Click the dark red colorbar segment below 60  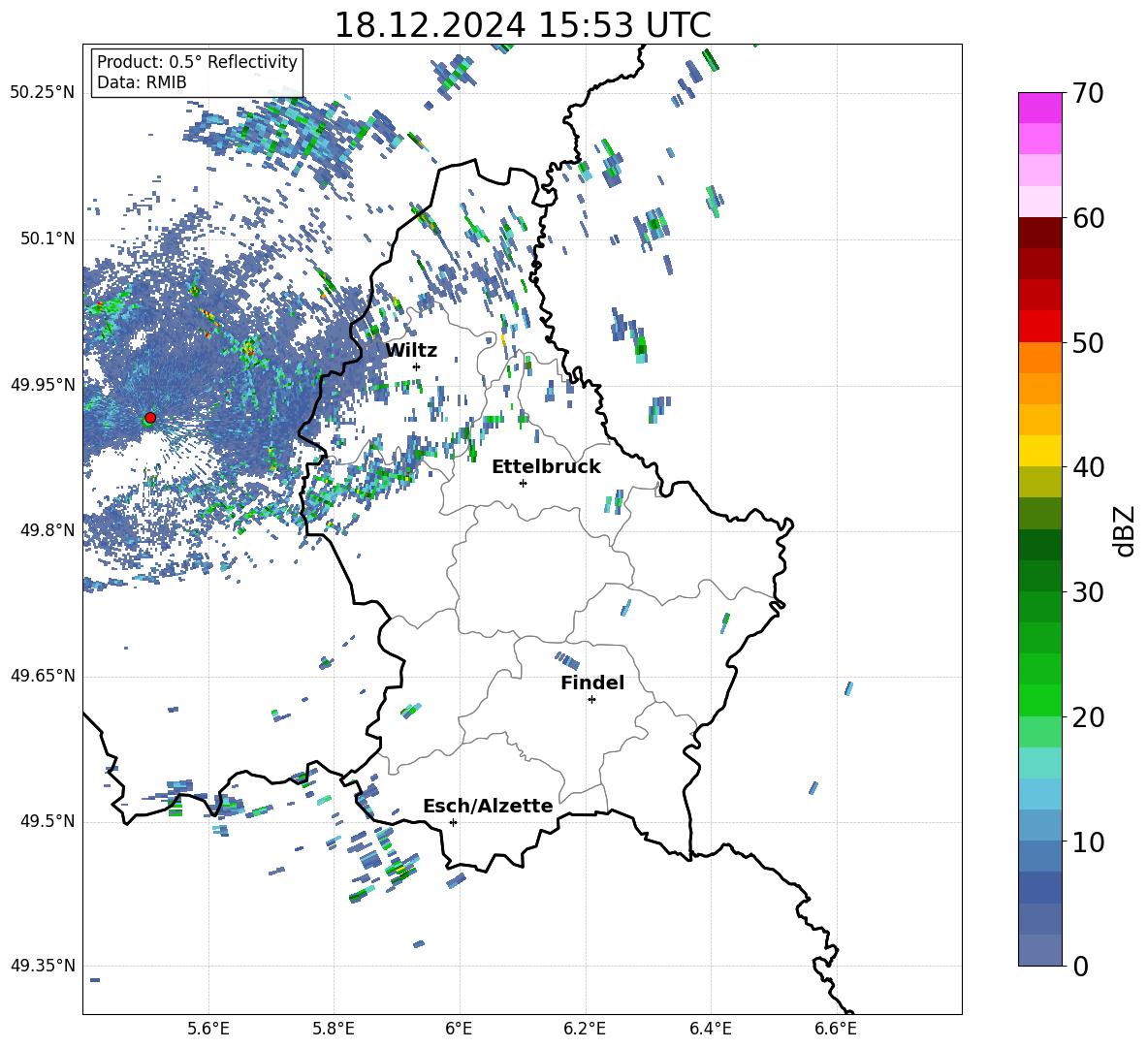1039,233
